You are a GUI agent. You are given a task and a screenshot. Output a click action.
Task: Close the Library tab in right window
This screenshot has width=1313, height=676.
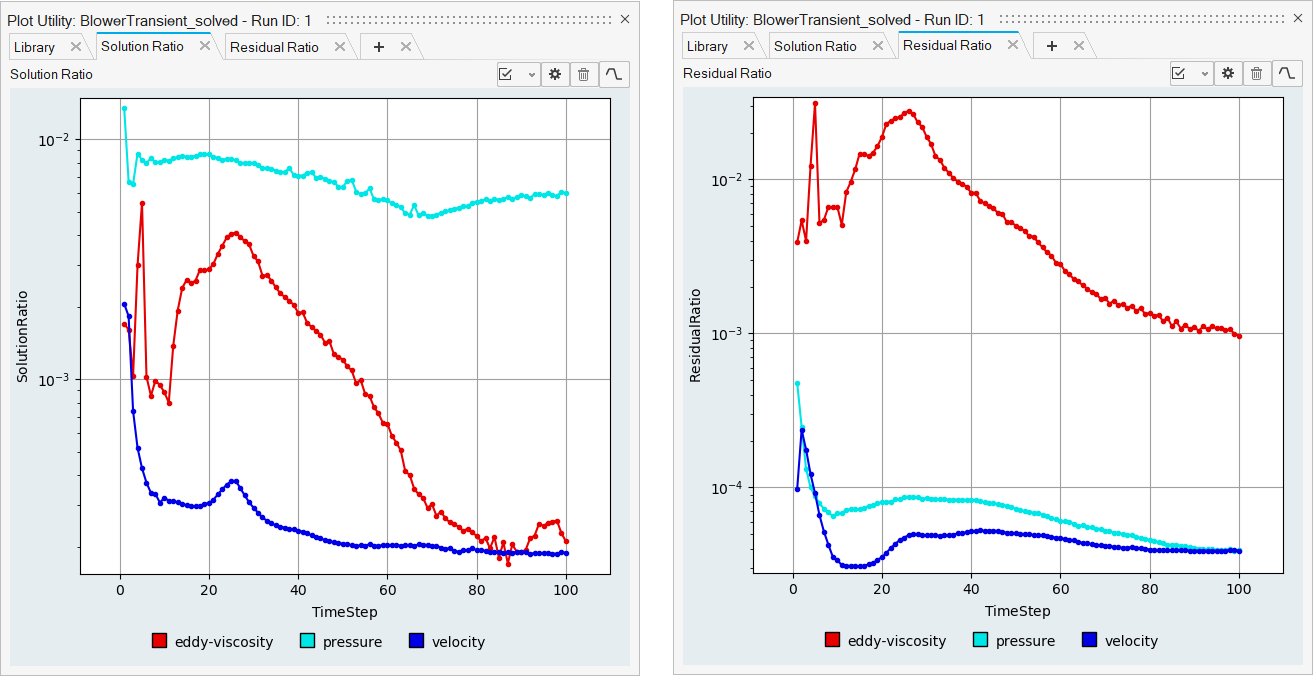[x=749, y=46]
